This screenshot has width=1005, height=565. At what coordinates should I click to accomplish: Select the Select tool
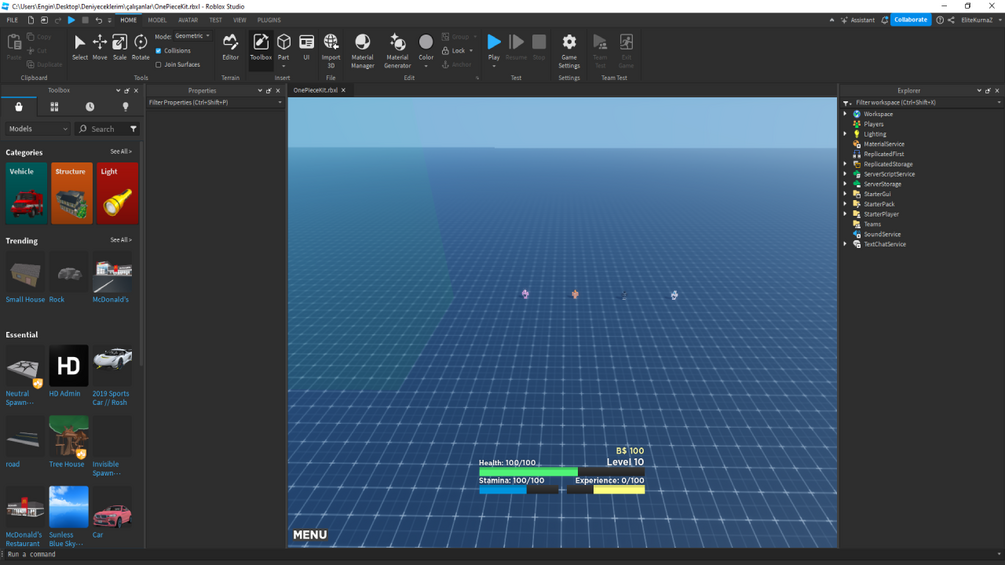pyautogui.click(x=79, y=47)
